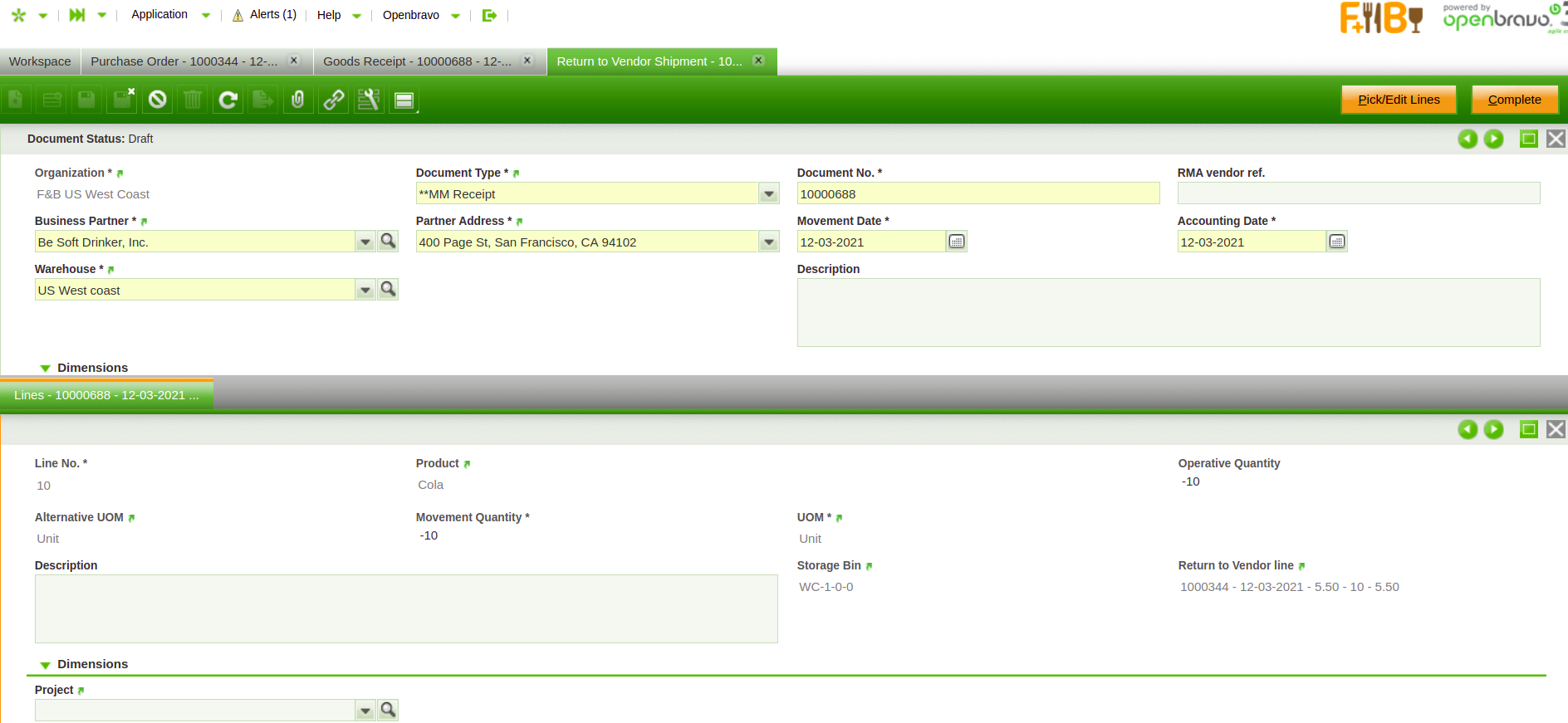Viewport: 1568px width, 723px height.
Task: Click the Undo changes toolbar icon
Action: [157, 100]
